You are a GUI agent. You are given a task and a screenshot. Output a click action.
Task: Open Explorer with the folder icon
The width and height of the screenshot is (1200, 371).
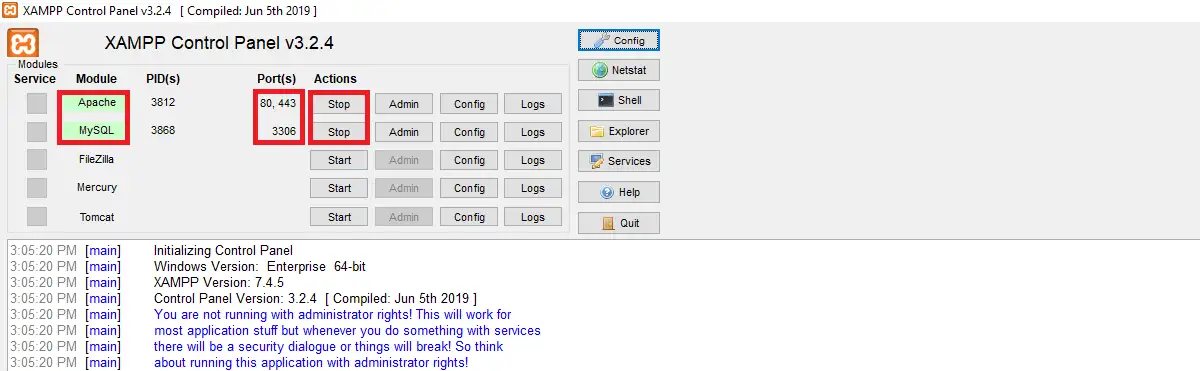(619, 131)
